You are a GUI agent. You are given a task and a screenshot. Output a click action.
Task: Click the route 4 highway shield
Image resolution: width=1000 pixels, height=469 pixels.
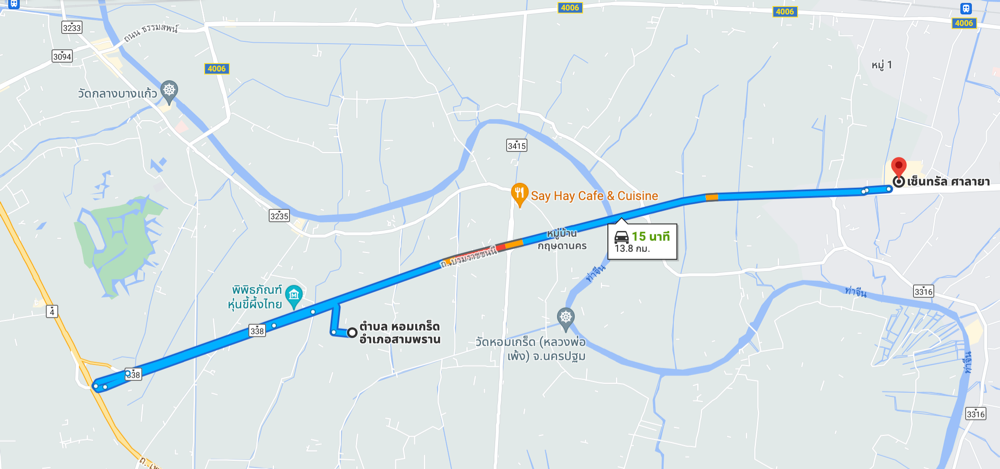tap(51, 312)
